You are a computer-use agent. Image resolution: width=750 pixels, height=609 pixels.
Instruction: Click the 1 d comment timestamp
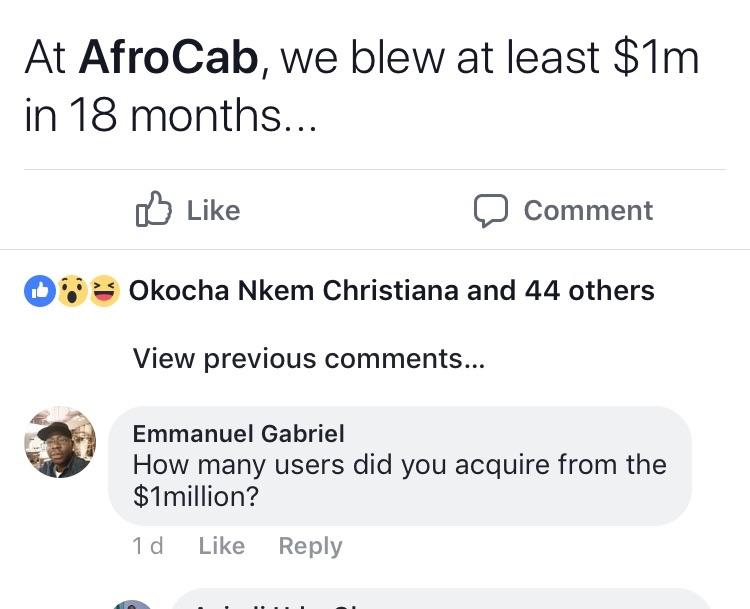[x=148, y=546]
